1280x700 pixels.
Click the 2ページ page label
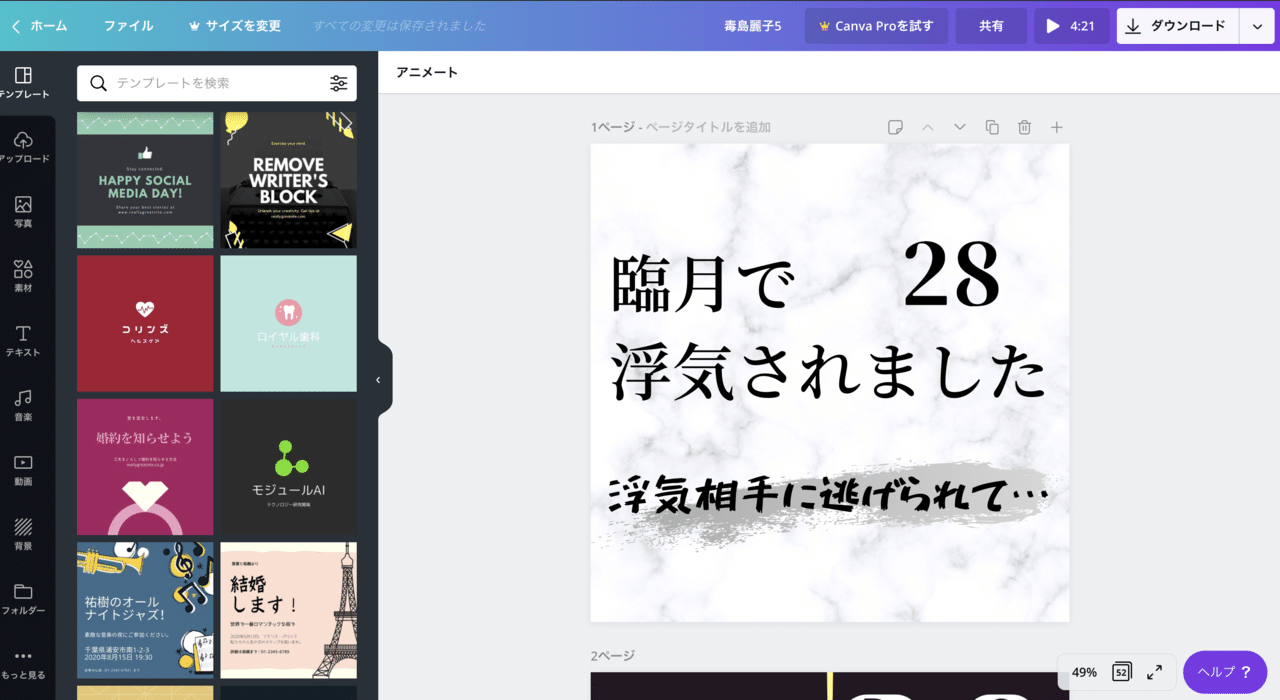click(612, 656)
